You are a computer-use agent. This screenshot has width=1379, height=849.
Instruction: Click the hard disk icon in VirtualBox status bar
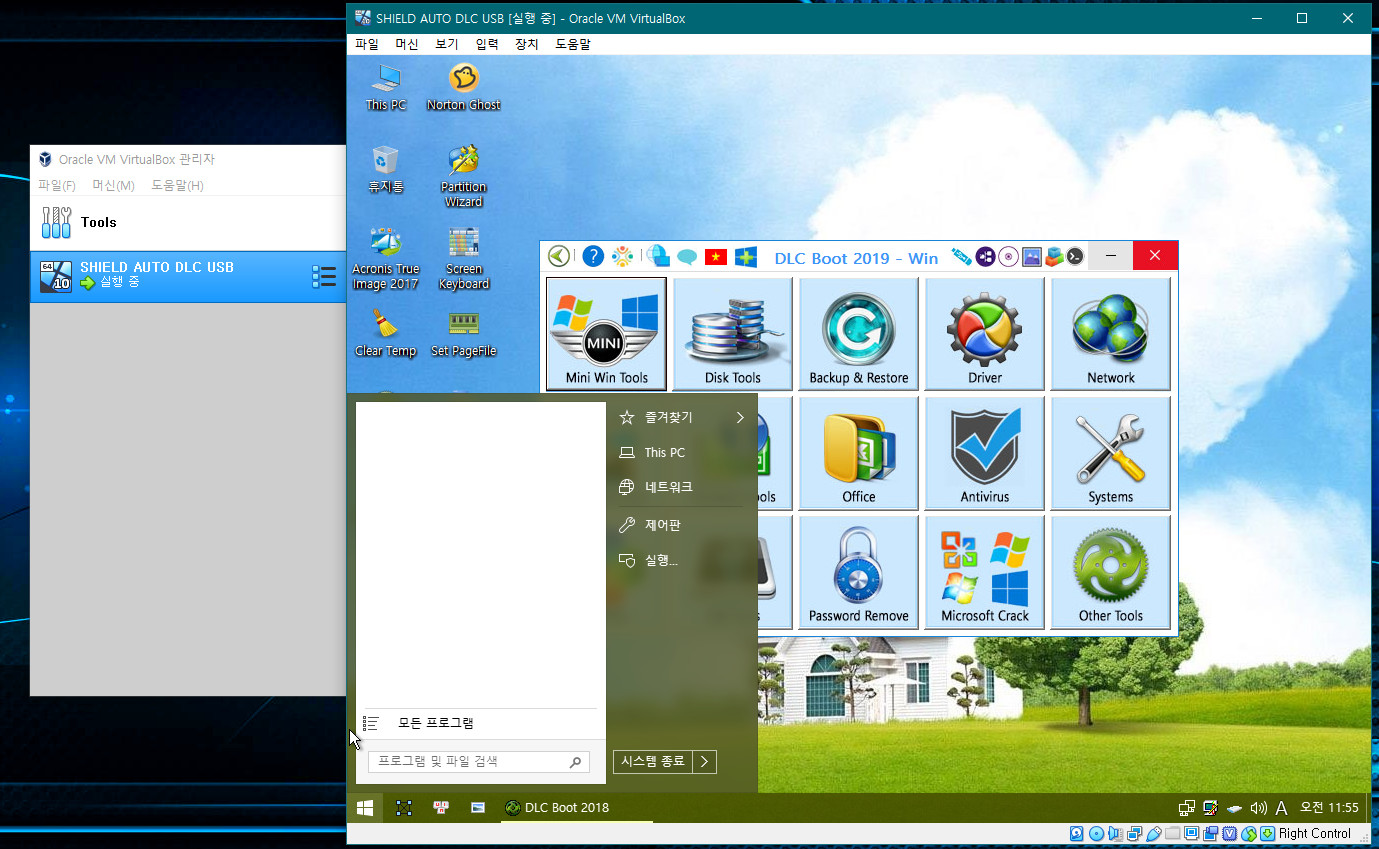click(x=1077, y=833)
